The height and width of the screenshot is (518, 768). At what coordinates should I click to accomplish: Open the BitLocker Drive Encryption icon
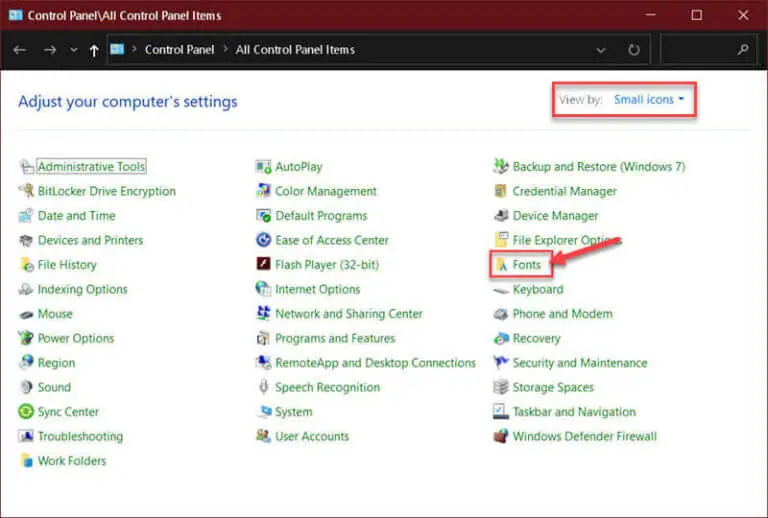(26, 190)
